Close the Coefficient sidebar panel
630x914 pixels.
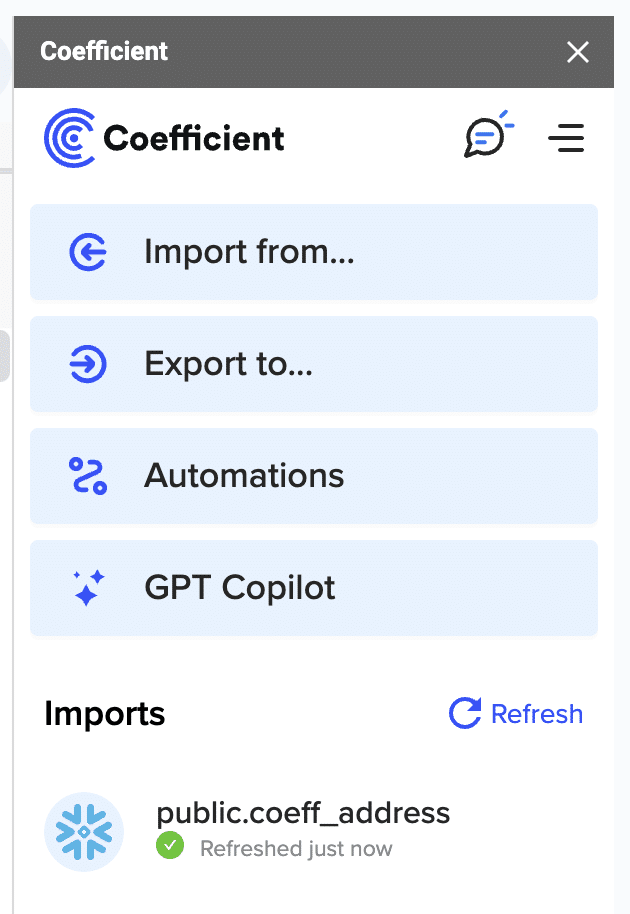click(578, 52)
